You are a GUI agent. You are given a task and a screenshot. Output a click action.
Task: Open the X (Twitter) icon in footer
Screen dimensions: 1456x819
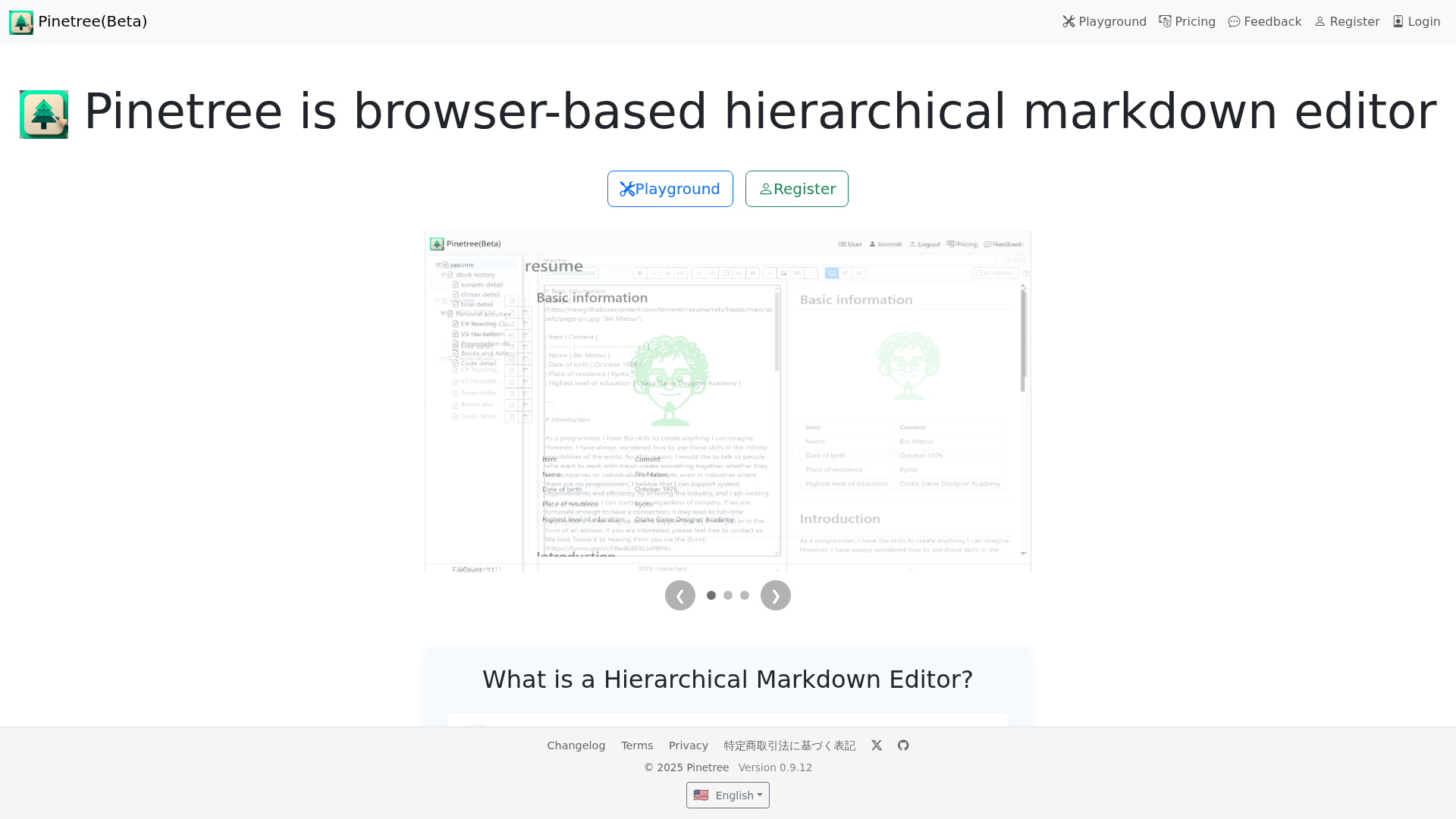click(877, 745)
